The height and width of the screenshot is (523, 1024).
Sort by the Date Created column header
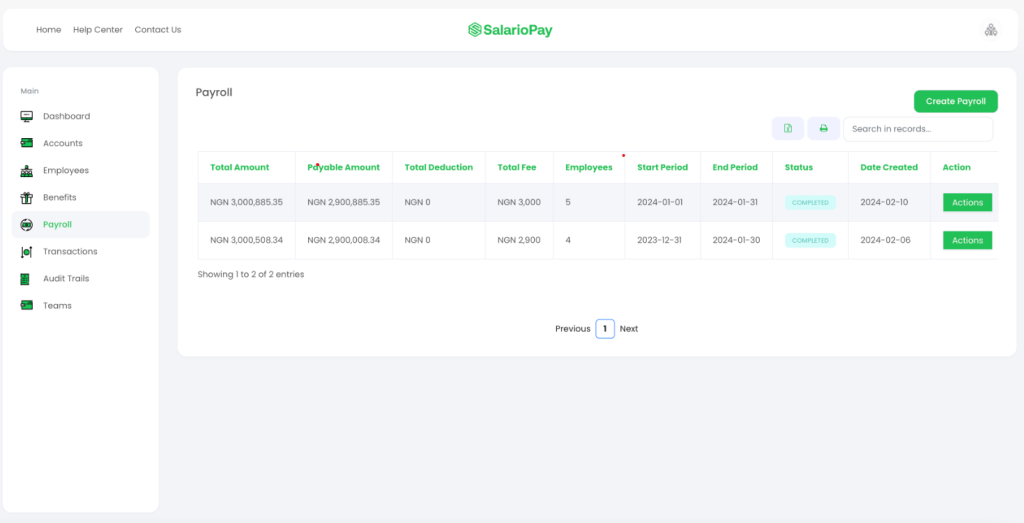tap(889, 167)
